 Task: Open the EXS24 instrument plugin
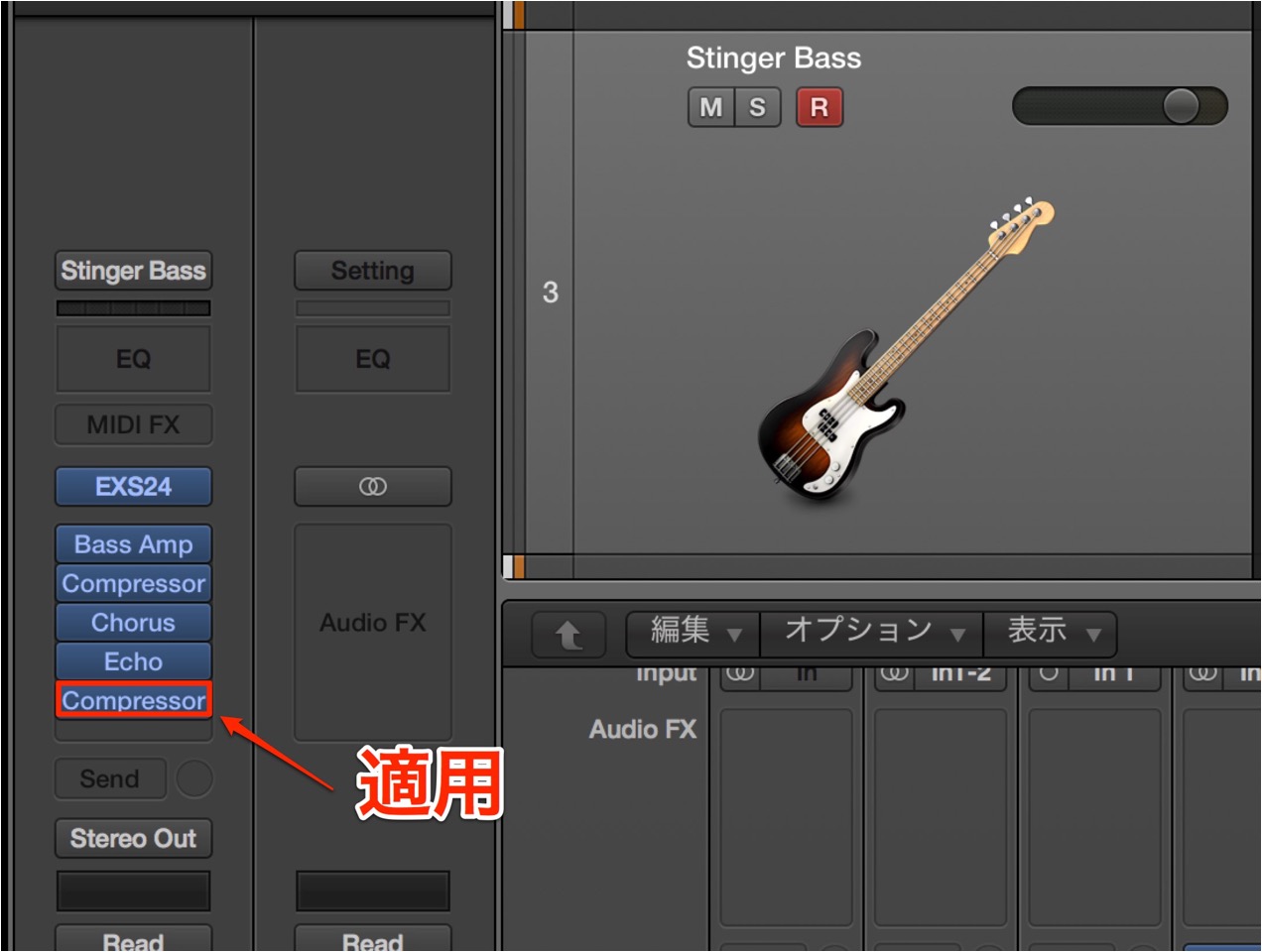[133, 487]
